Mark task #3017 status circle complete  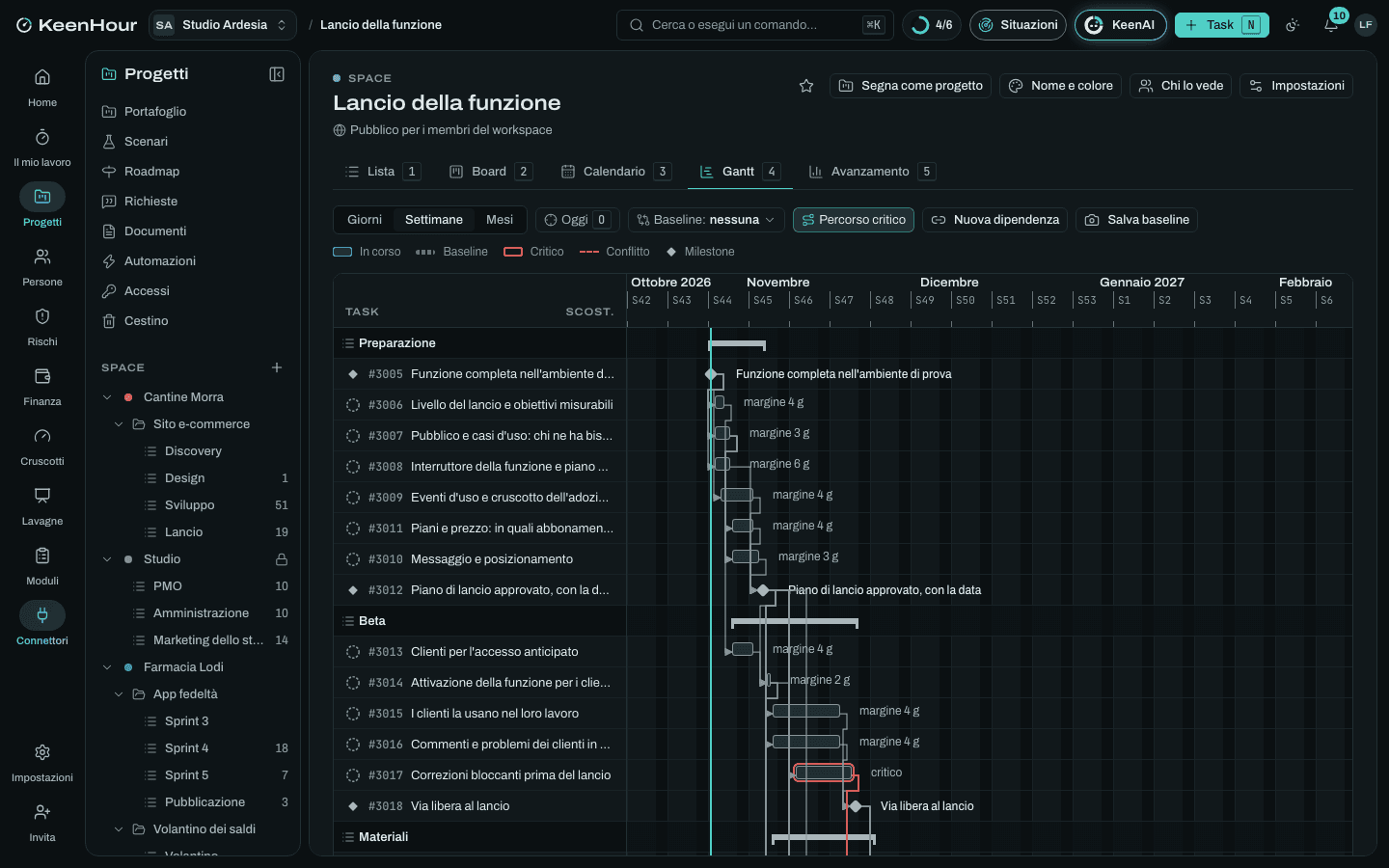353,775
